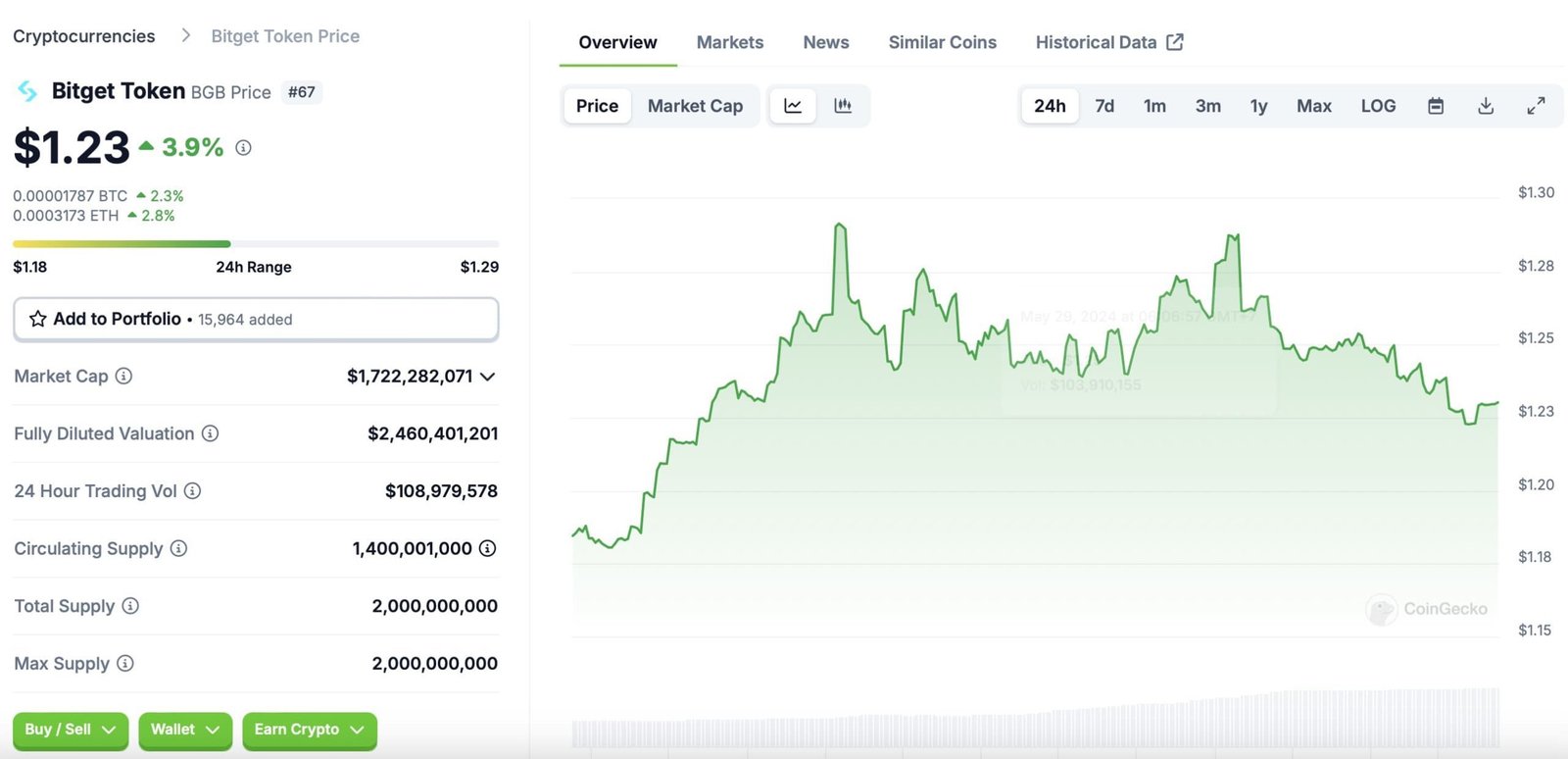Show 24 Hour Trading Vol info icon

tap(192, 490)
